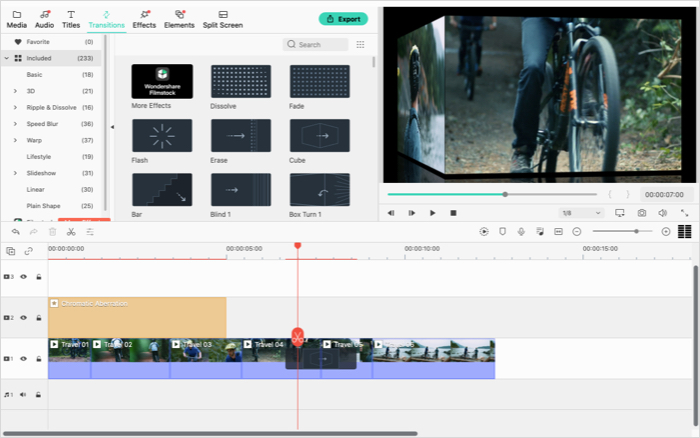700x438 pixels.
Task: Click the voiceover microphone icon
Action: [x=521, y=231]
